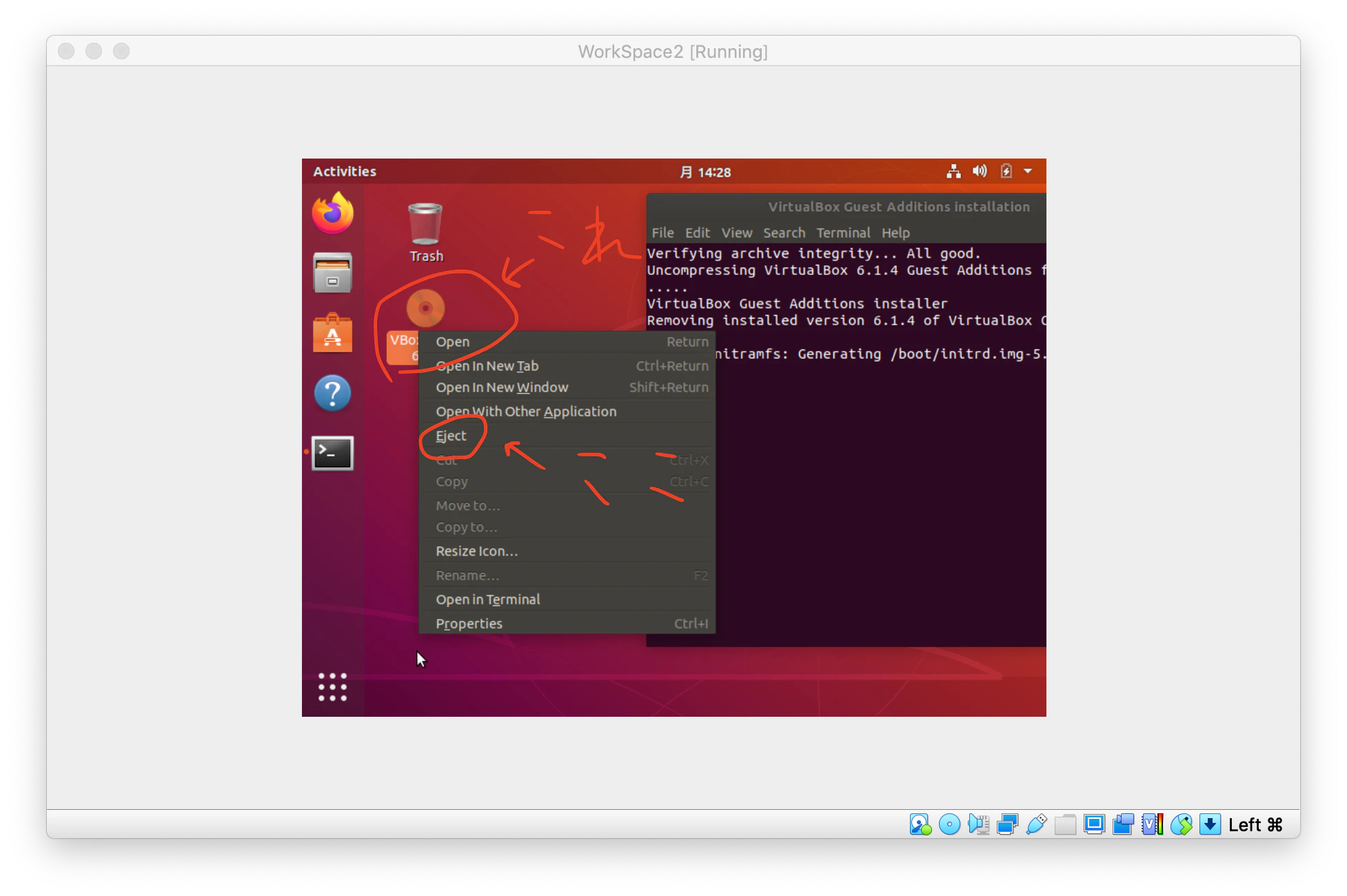Click the hard disk activity status icon

click(920, 824)
